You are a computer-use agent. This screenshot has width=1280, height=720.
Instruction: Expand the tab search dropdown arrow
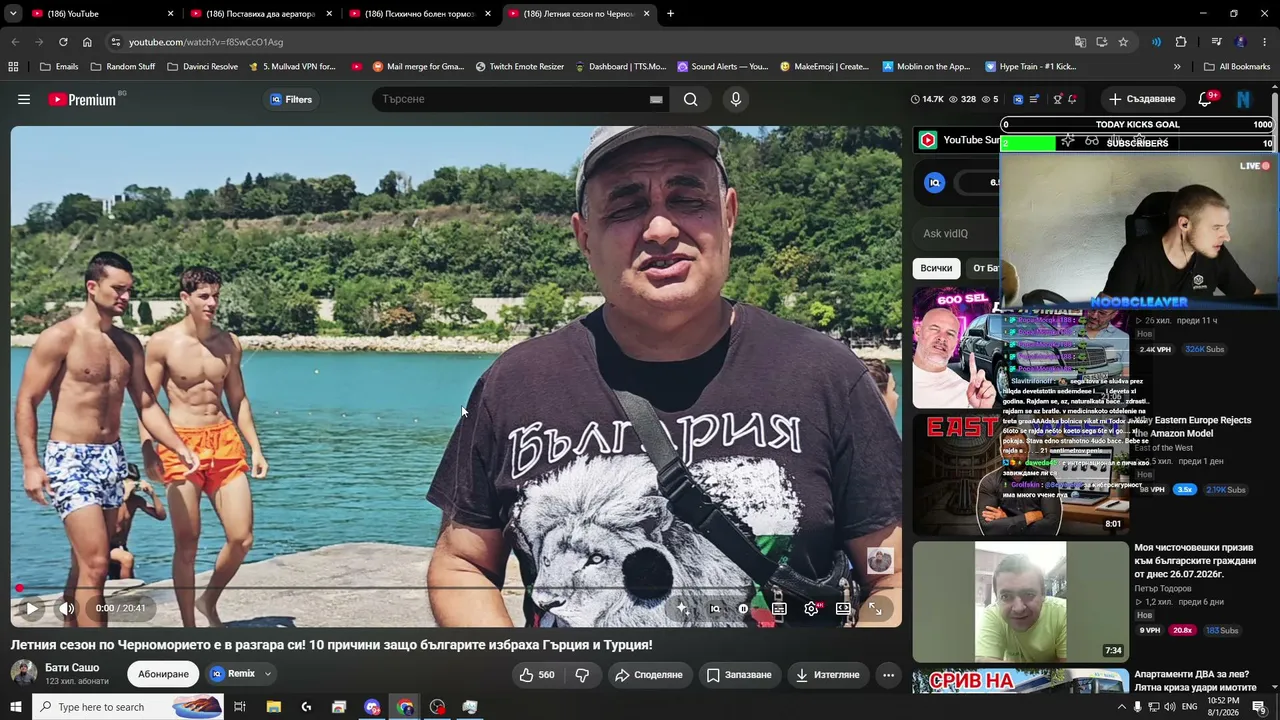[x=14, y=14]
